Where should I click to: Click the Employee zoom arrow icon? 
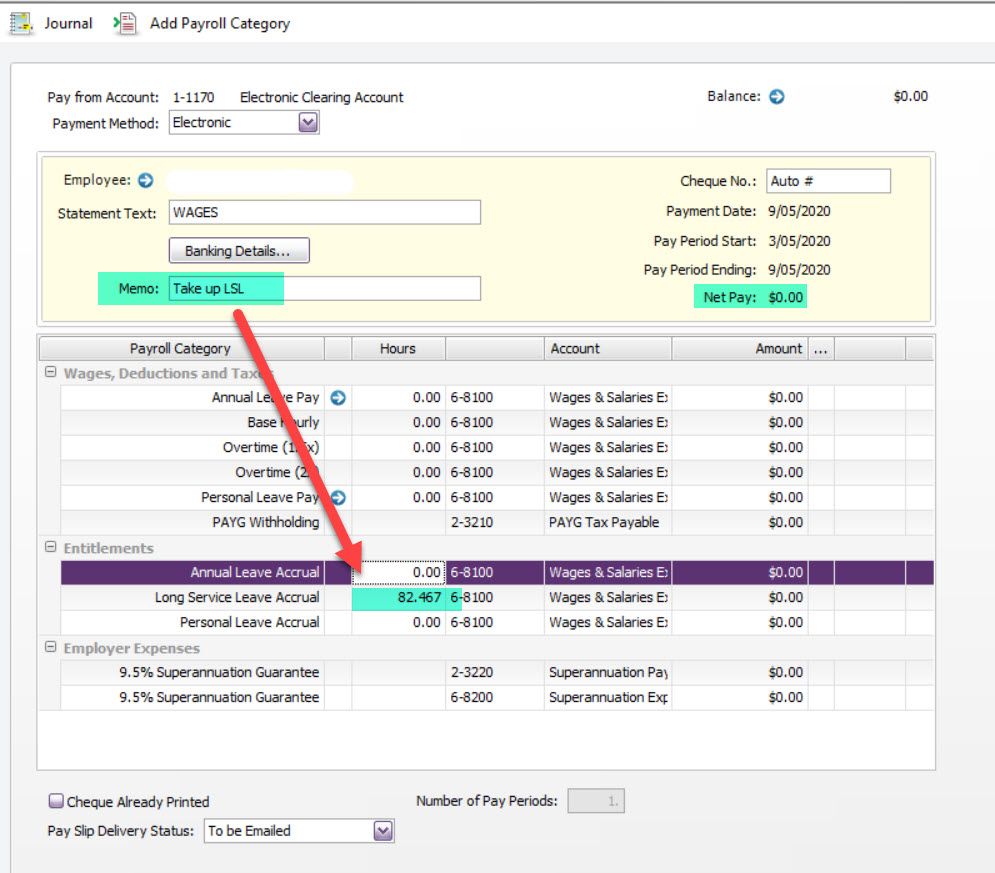point(146,180)
